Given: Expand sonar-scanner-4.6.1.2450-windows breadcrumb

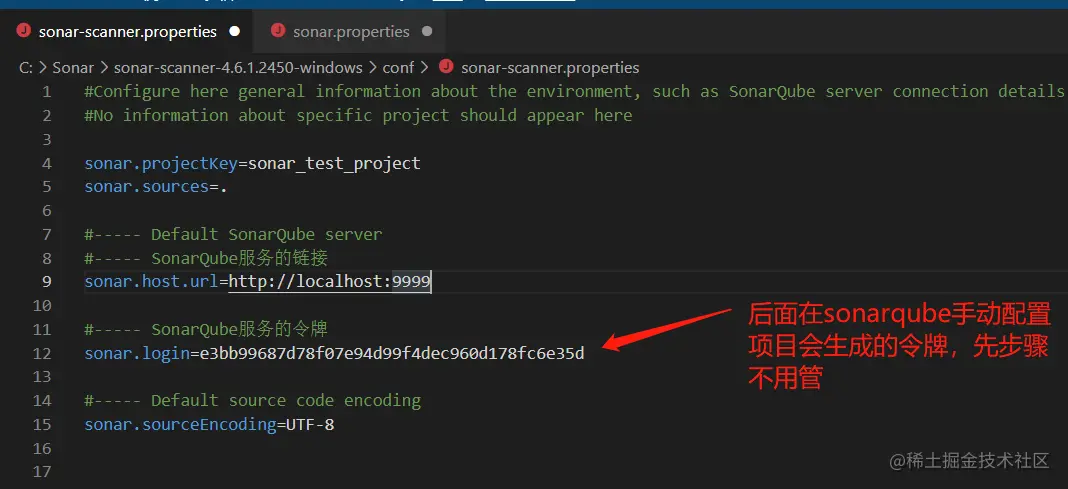Looking at the screenshot, I should click(238, 67).
